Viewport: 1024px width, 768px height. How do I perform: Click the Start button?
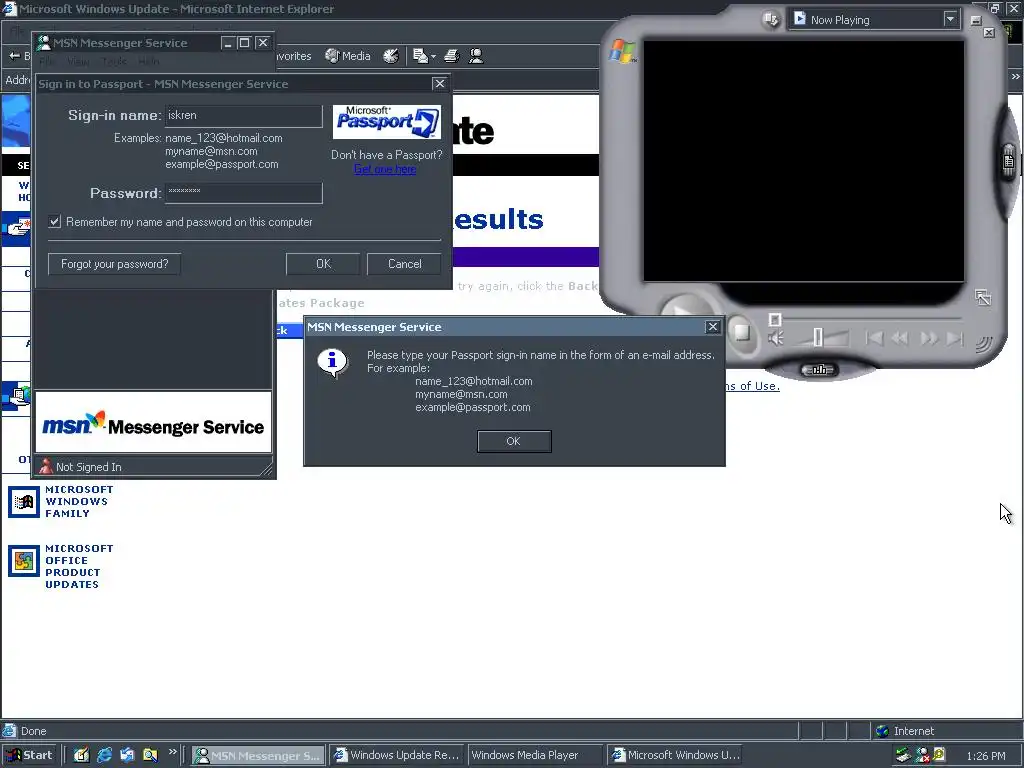29,755
